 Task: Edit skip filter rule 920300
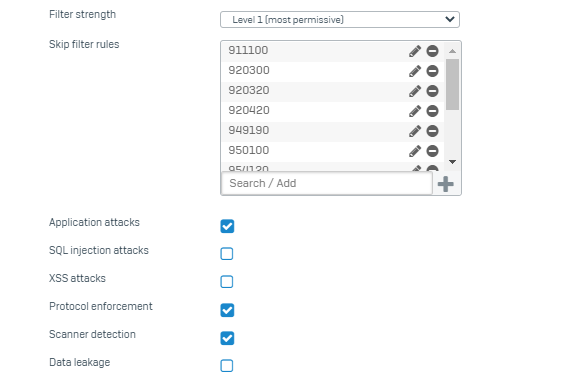point(415,71)
